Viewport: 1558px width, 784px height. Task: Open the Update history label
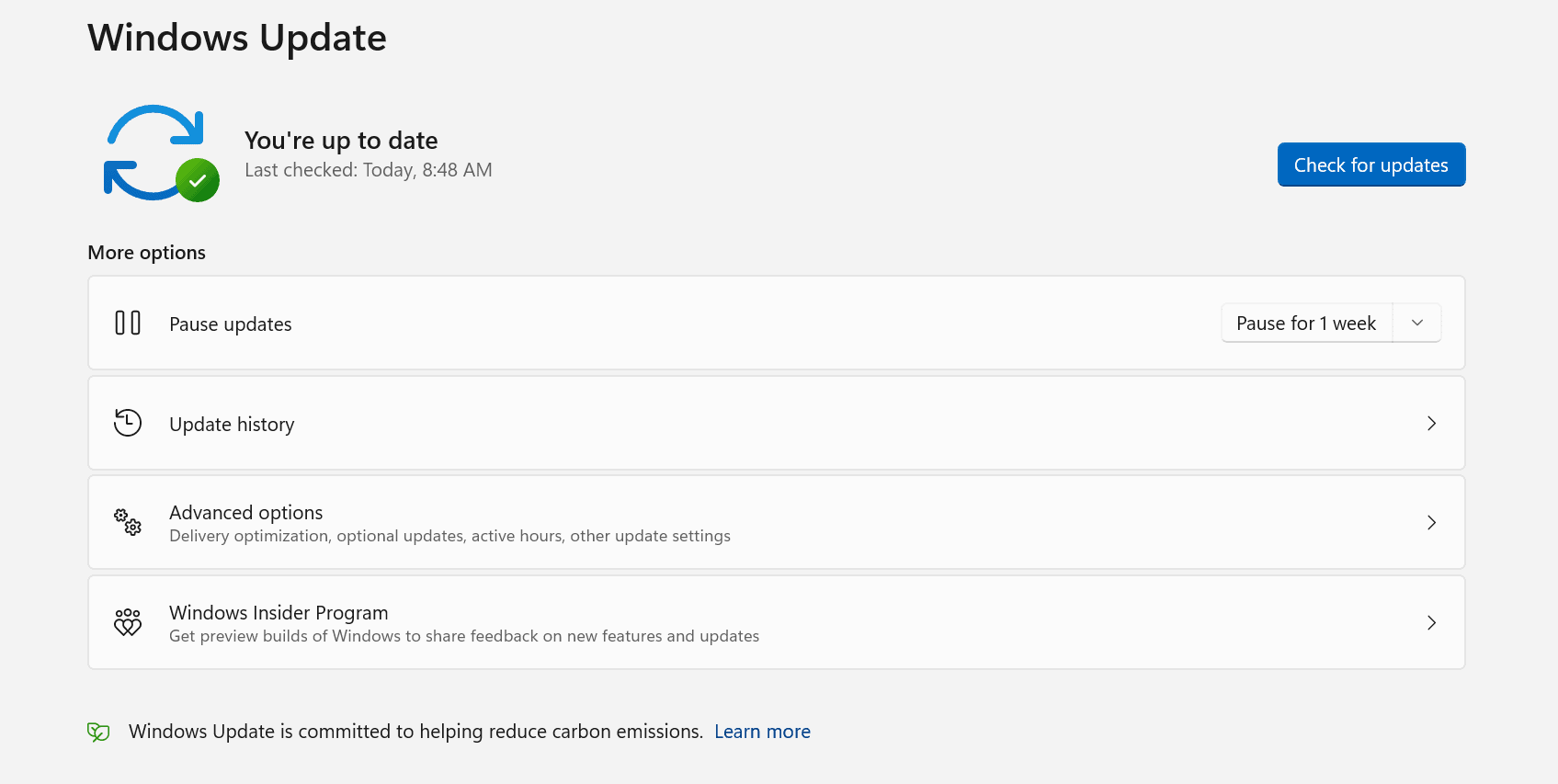[232, 425]
